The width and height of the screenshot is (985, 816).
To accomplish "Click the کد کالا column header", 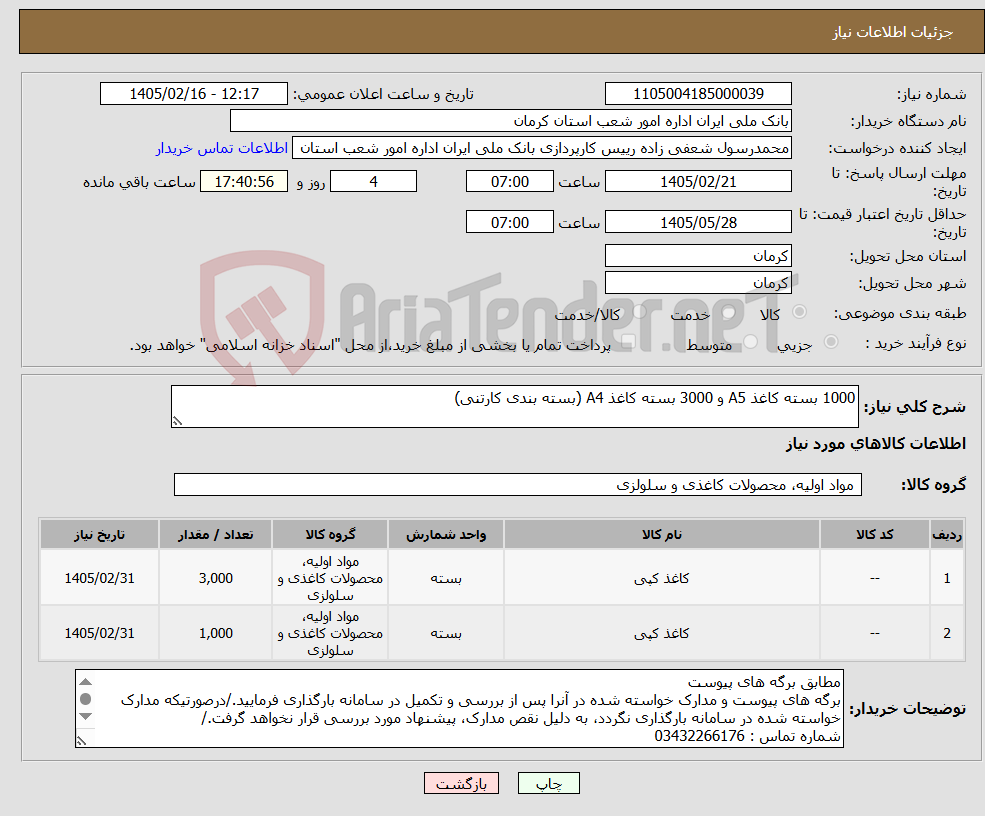I will coord(874,535).
